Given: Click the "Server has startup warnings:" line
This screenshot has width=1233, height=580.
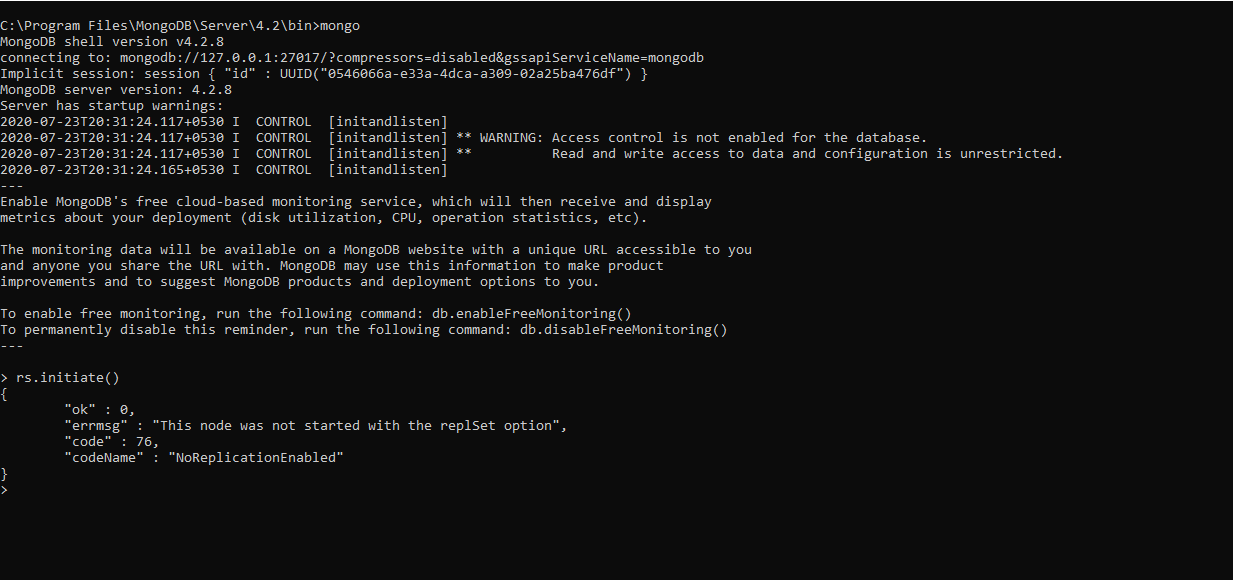Looking at the screenshot, I should coord(112,105).
